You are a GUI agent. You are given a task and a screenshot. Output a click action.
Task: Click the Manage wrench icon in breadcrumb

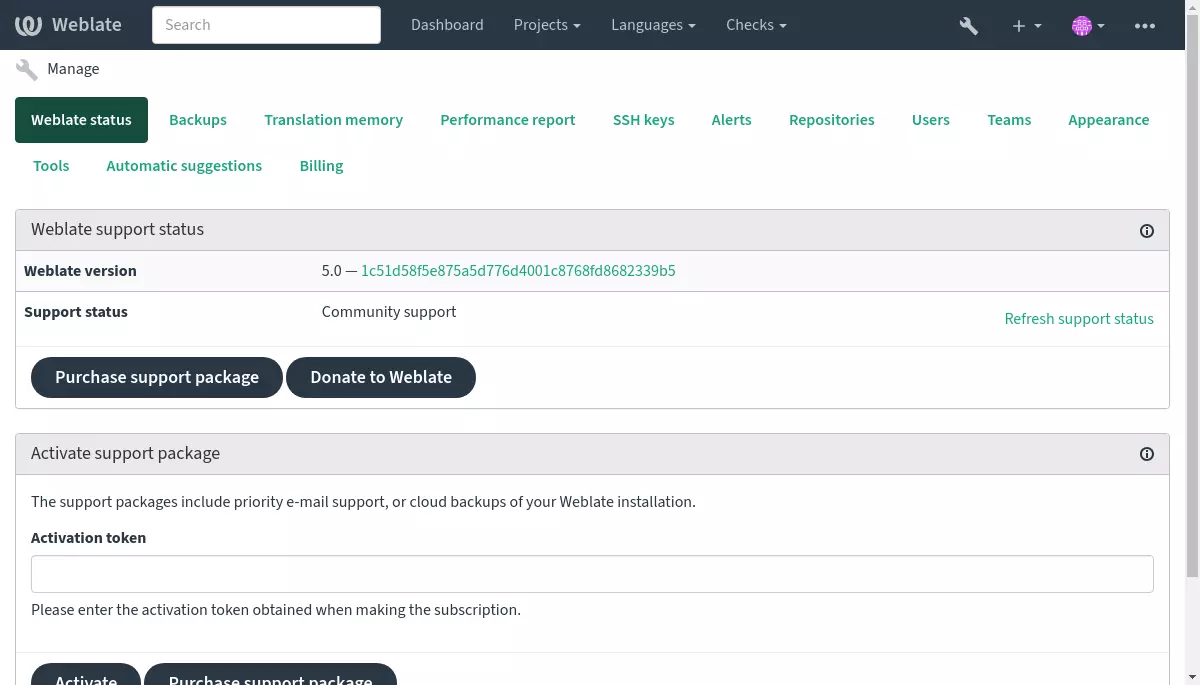tap(27, 69)
